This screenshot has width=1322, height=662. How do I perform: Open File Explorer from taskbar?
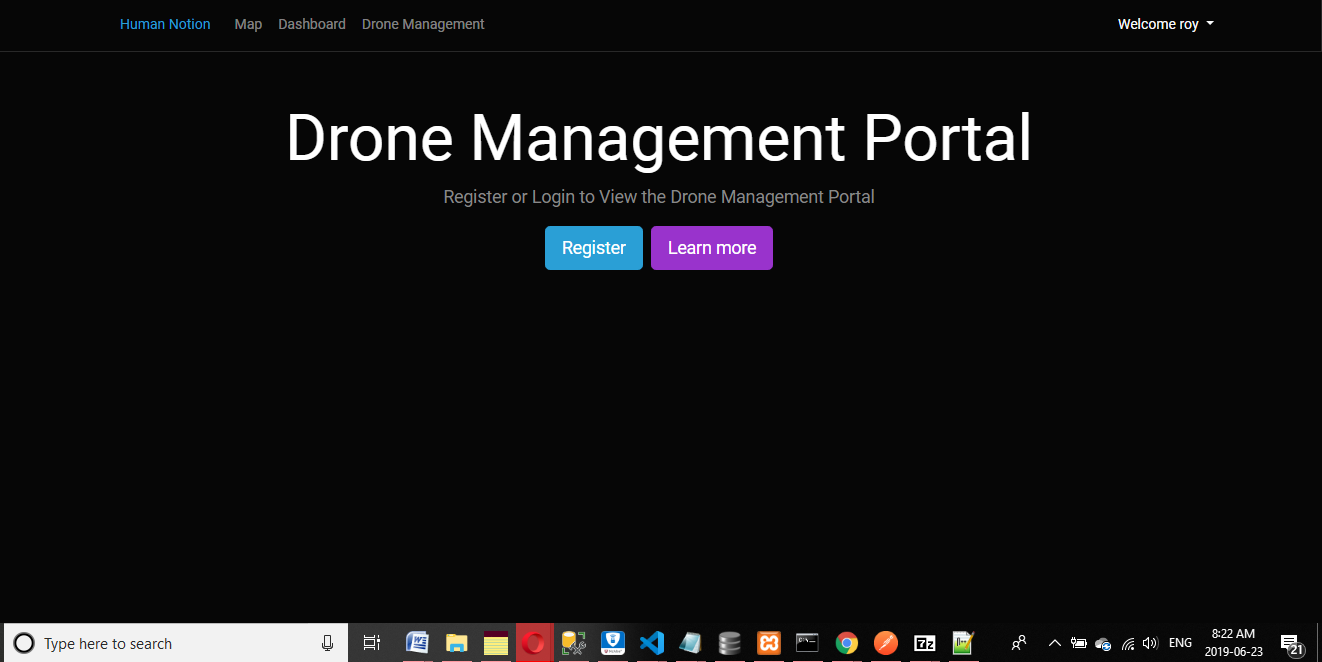click(457, 643)
